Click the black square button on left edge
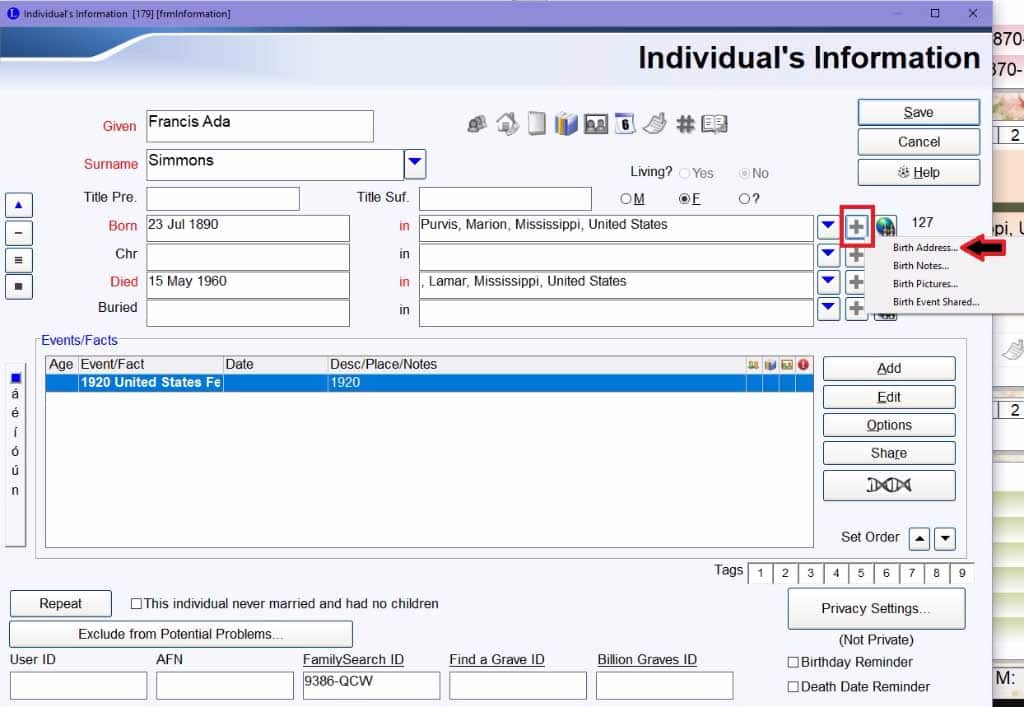Viewport: 1024px width, 707px height. coord(19,287)
